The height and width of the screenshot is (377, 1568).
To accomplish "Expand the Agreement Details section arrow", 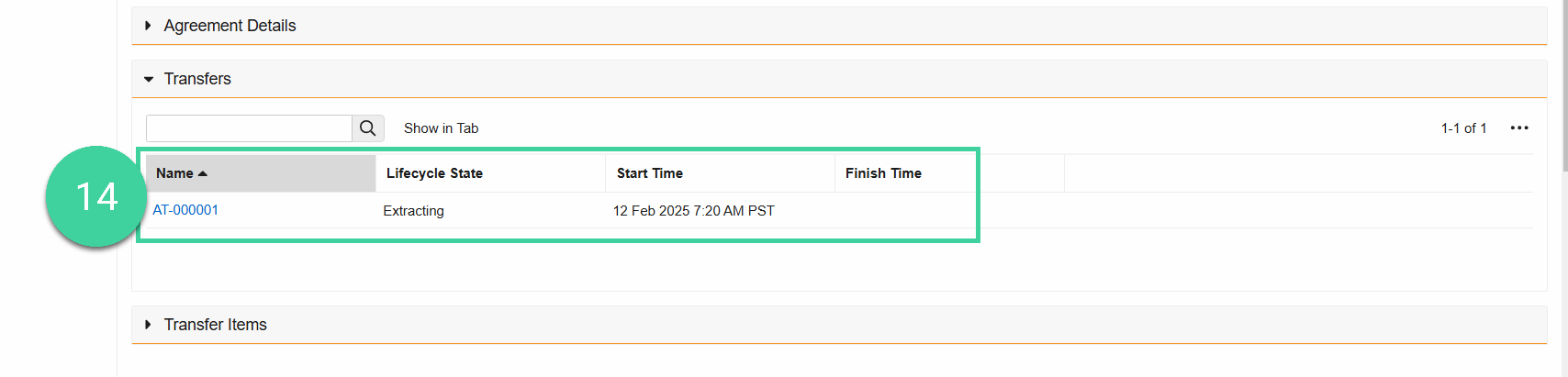I will [148, 26].
